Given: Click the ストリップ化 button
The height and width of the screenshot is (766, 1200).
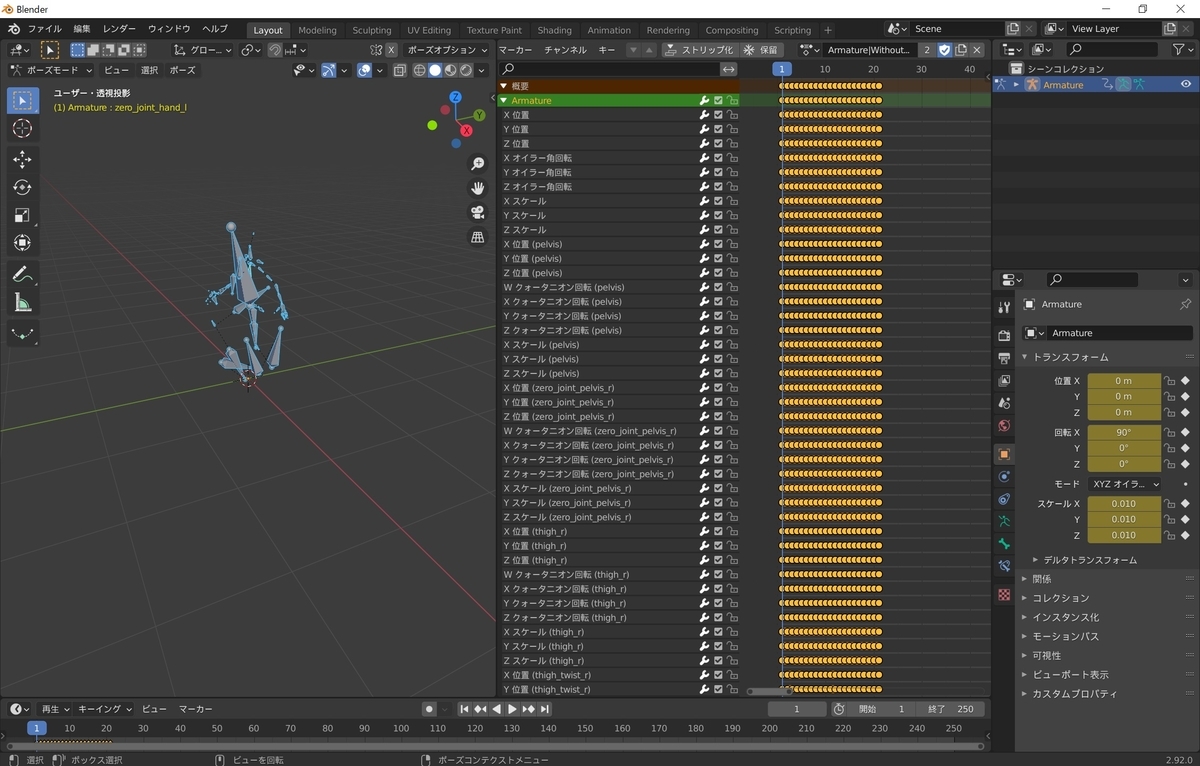Looking at the screenshot, I should (x=700, y=49).
